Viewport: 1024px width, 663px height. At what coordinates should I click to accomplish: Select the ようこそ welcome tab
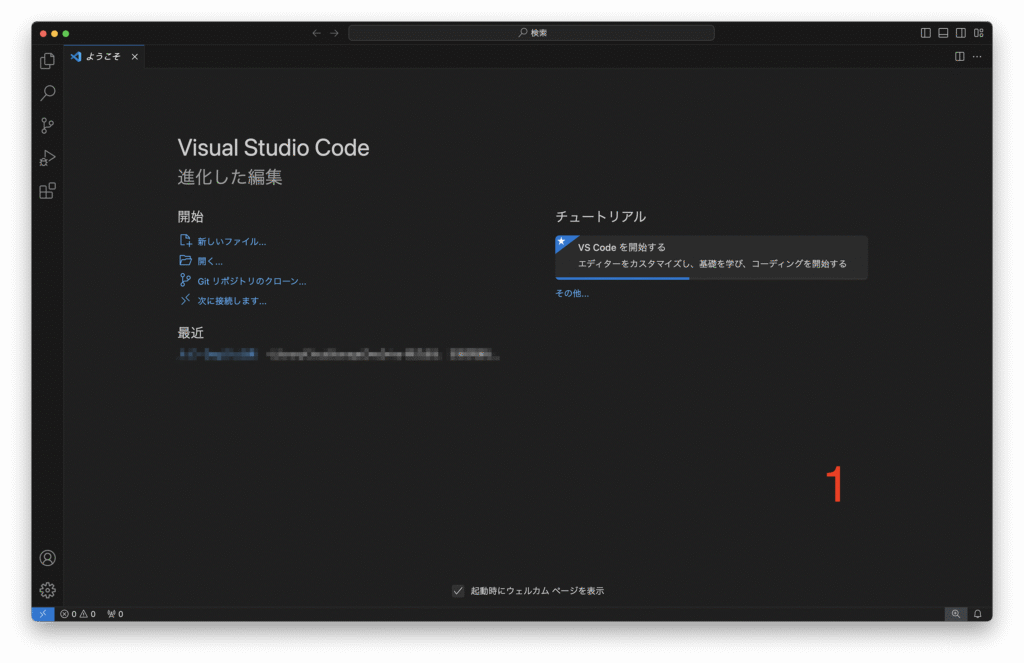(103, 57)
